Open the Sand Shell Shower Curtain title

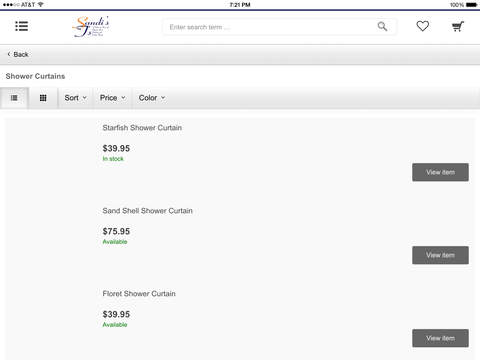coord(148,211)
